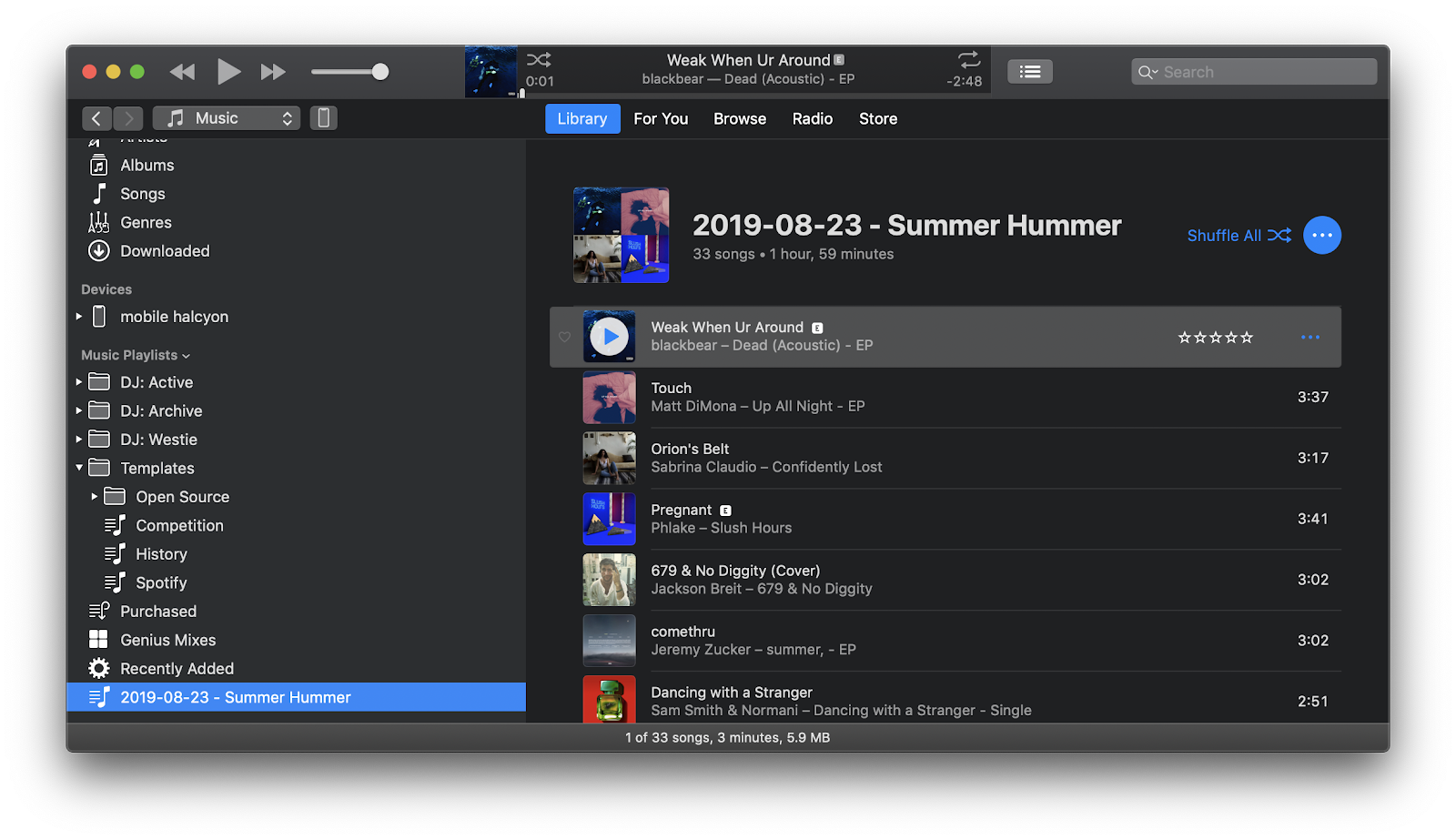Expand the DJ: Westie folder
The width and height of the screenshot is (1456, 840).
79,440
